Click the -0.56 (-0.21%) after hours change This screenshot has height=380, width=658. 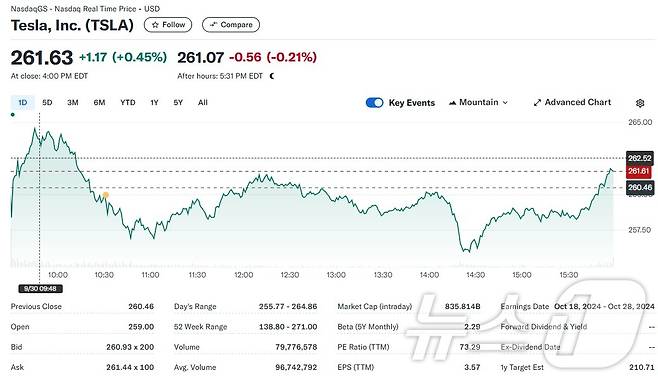(x=273, y=57)
